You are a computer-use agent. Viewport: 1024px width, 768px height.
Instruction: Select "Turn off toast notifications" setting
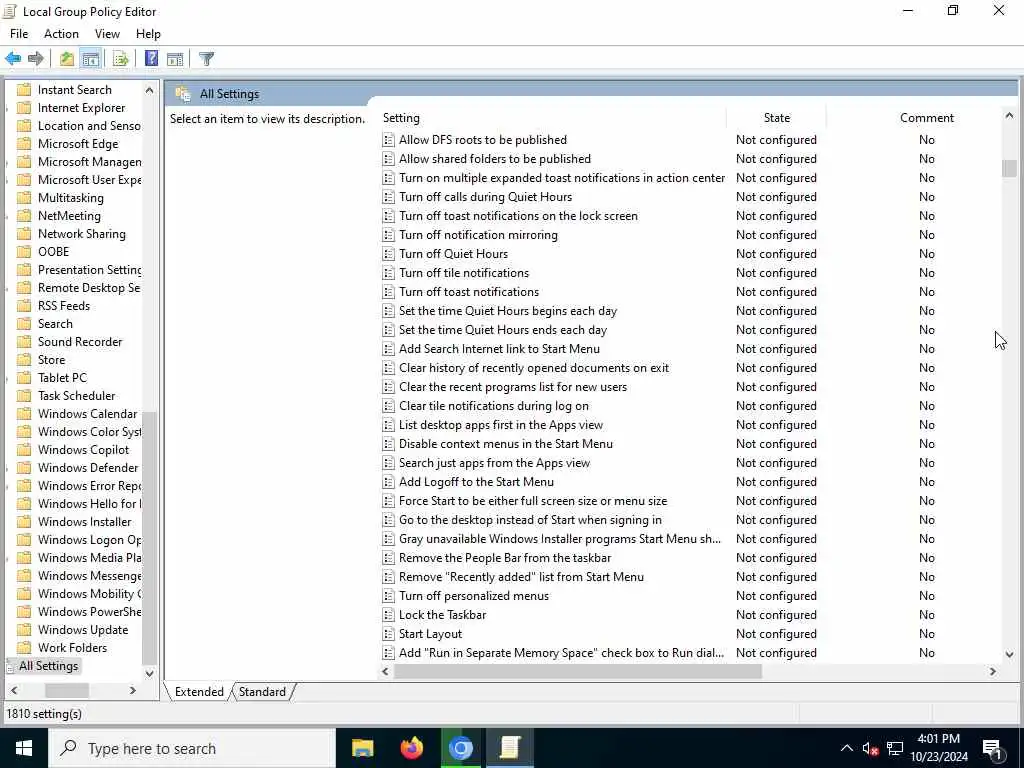[469, 292]
